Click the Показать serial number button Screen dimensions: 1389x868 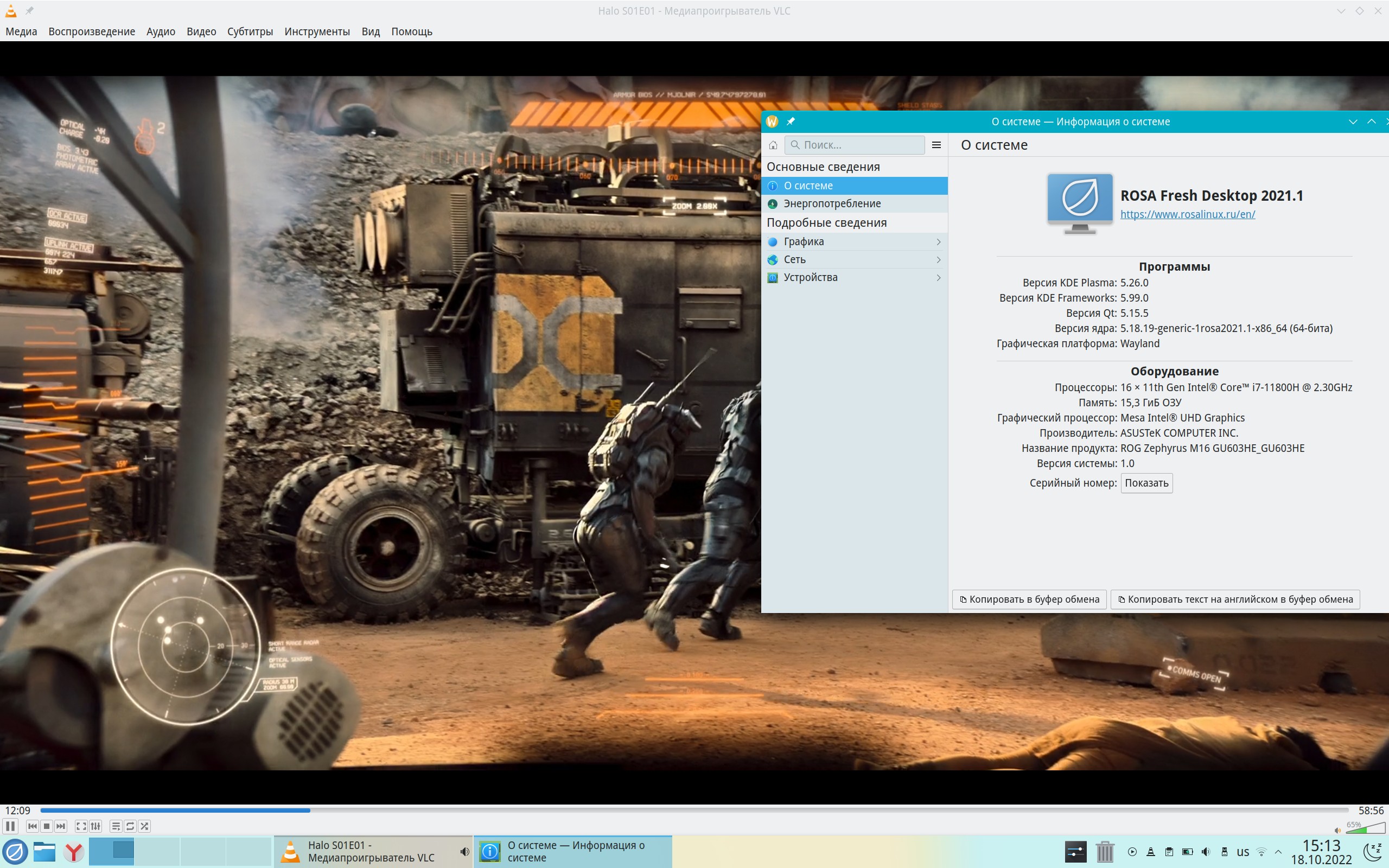click(1146, 483)
